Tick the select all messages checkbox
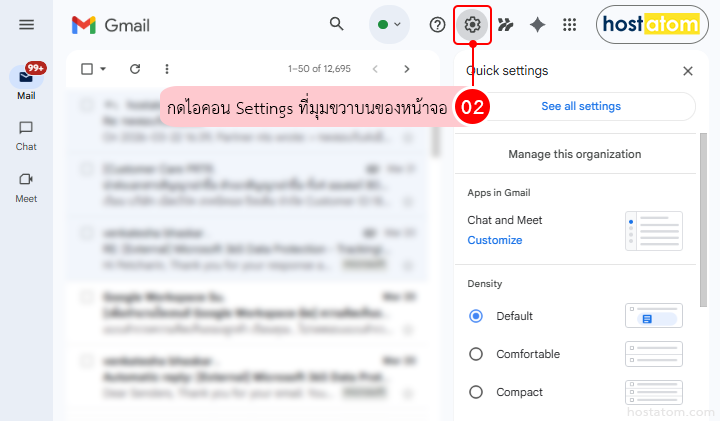The image size is (720, 421). click(87, 69)
